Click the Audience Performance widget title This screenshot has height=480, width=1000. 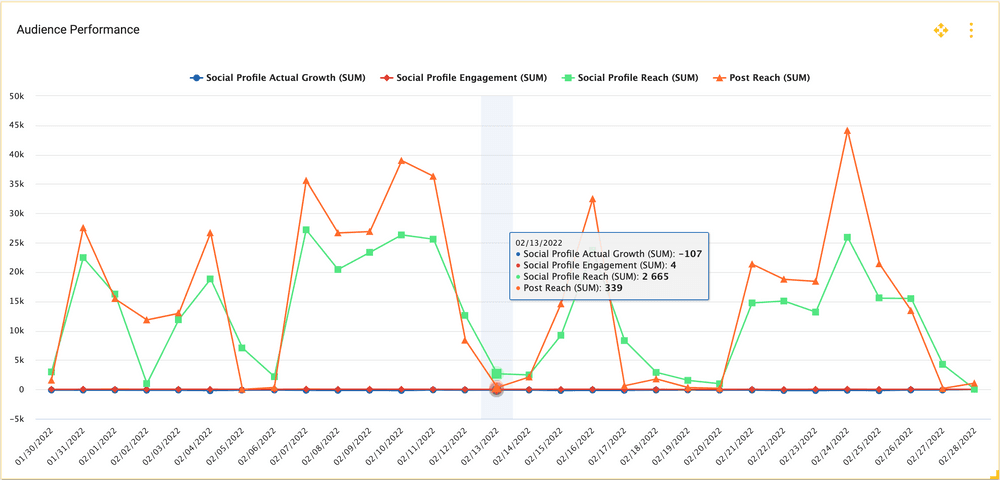(78, 30)
